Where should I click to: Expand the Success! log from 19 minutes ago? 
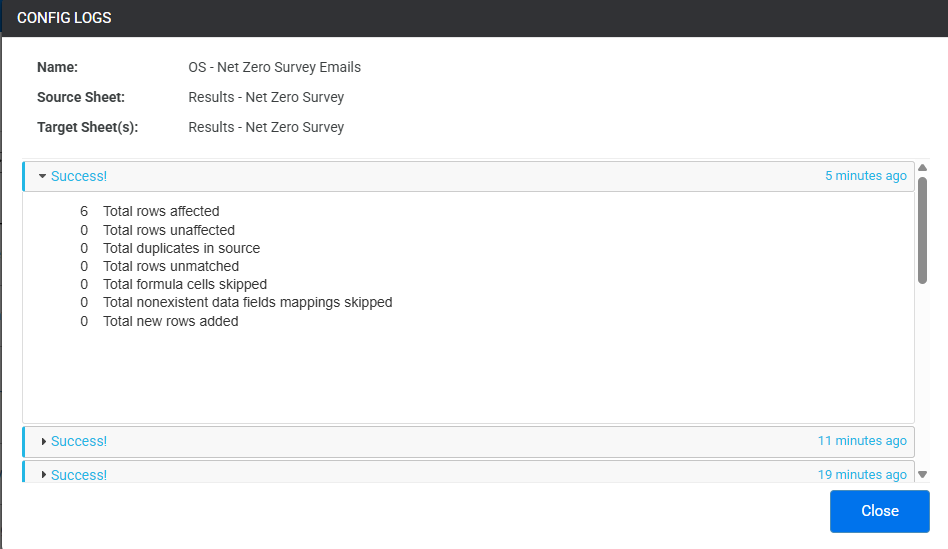(44, 475)
